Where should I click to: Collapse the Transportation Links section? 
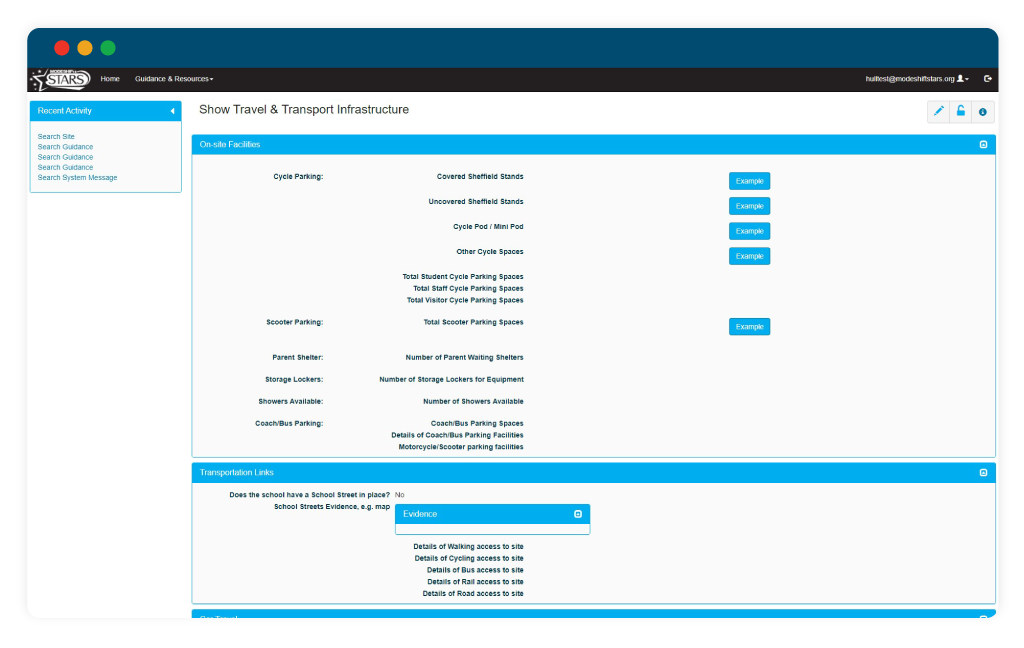coord(984,472)
